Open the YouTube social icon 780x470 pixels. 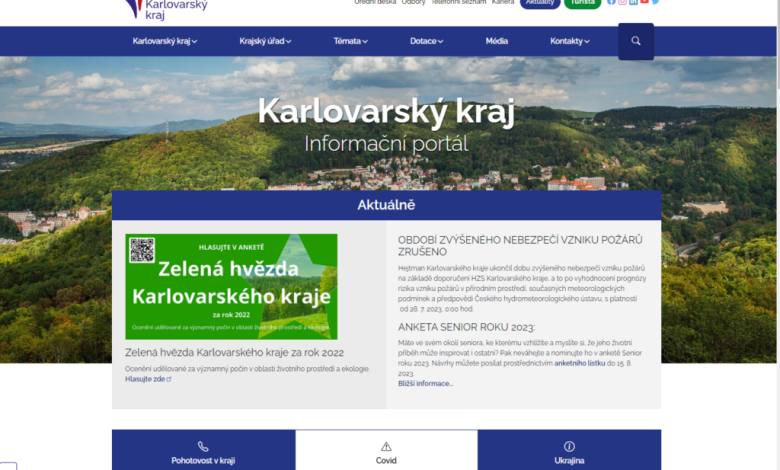coord(644,2)
